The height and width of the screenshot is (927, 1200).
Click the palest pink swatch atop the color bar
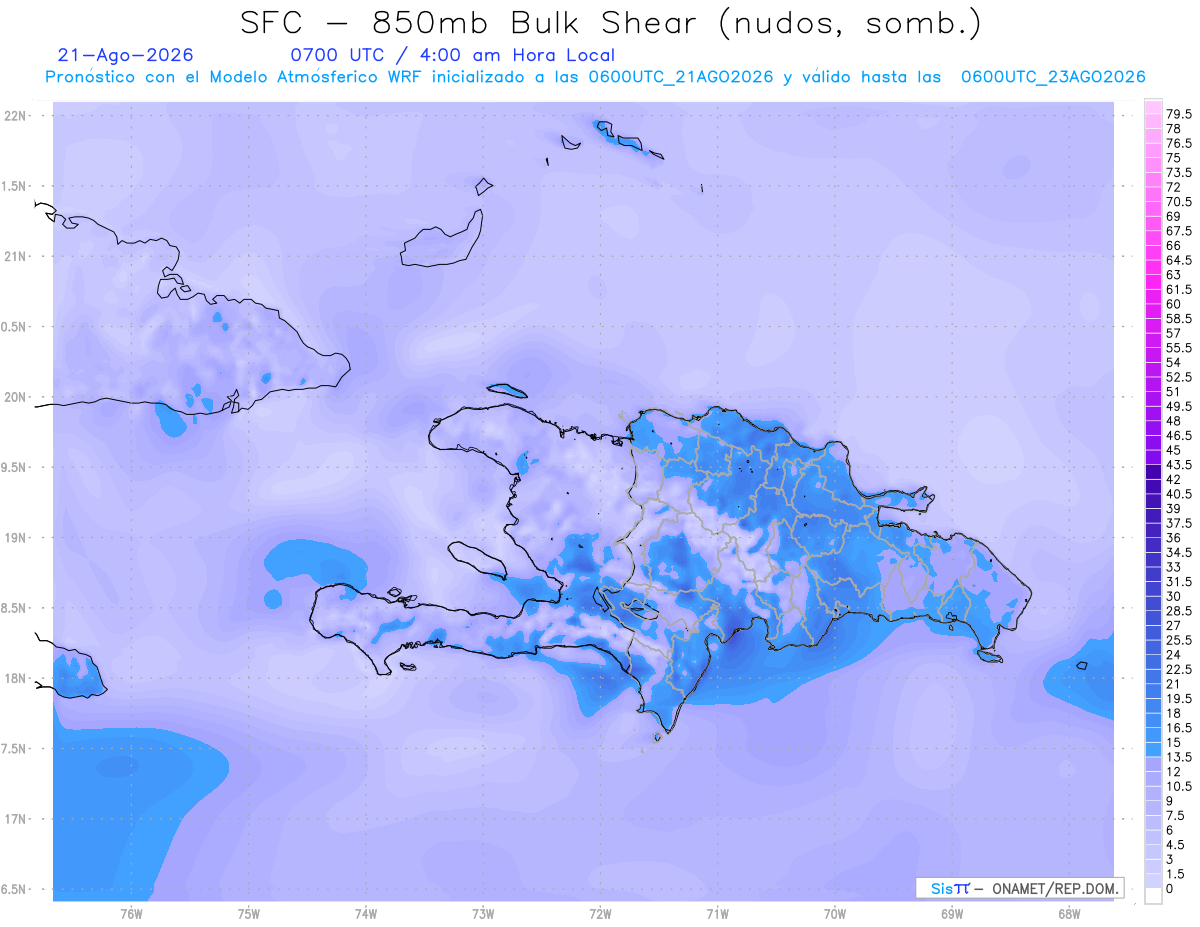tap(1153, 107)
